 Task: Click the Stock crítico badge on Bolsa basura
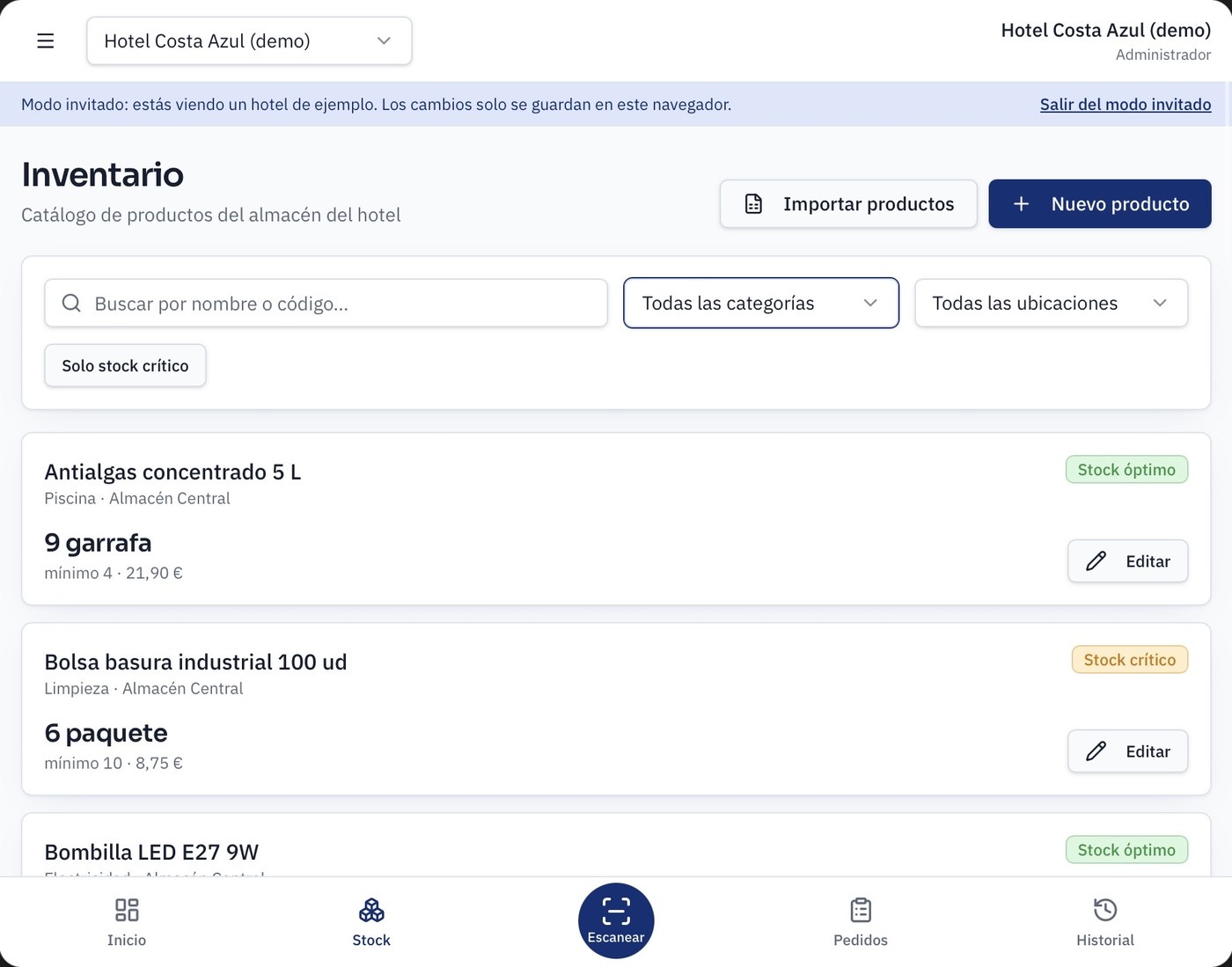(x=1130, y=660)
